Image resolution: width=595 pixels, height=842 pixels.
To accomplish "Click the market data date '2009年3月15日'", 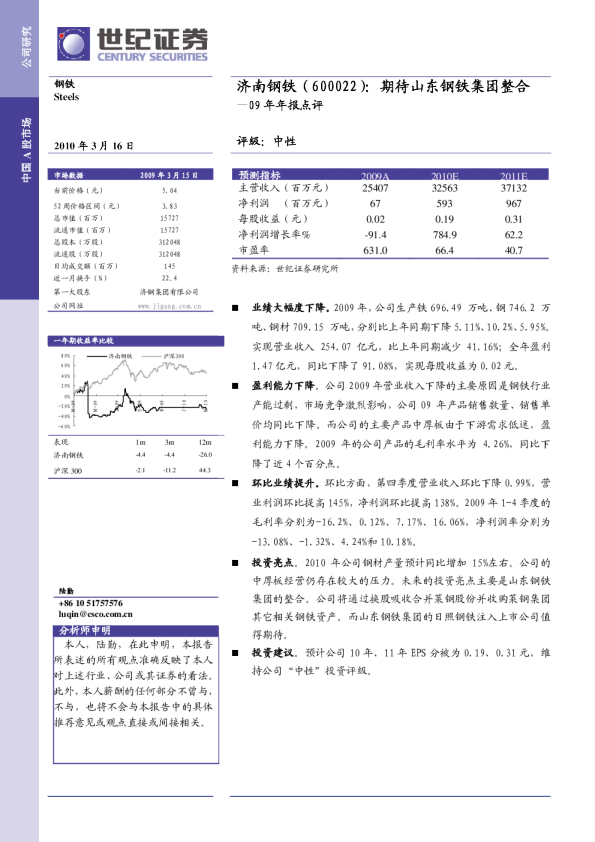I will coord(169,175).
